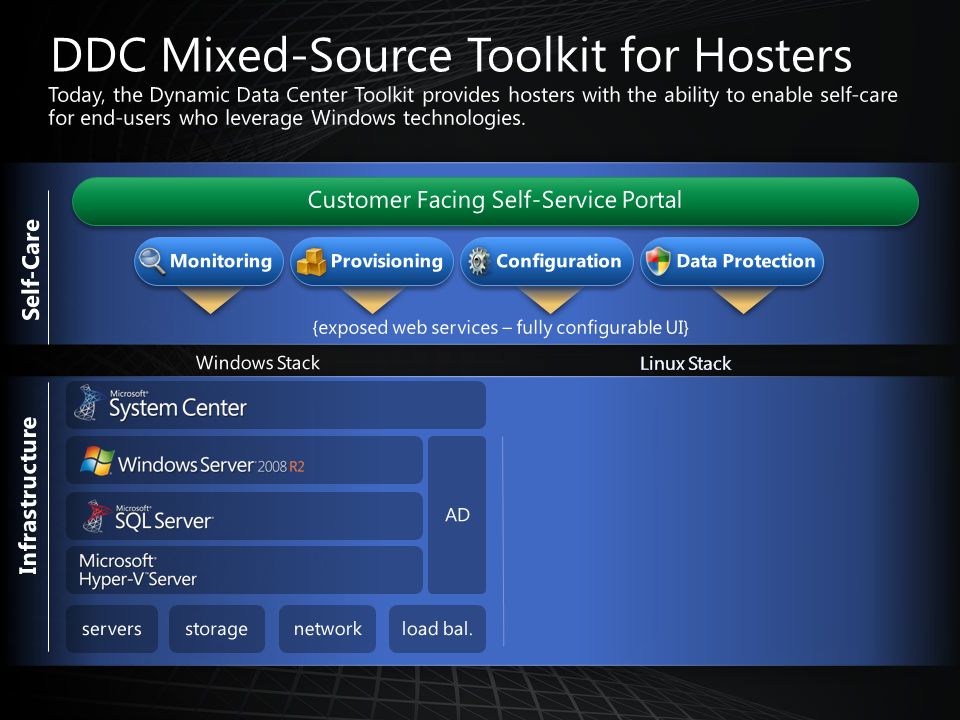Image resolution: width=960 pixels, height=720 pixels.
Task: Click the SQL Server text
Action: [x=164, y=519]
